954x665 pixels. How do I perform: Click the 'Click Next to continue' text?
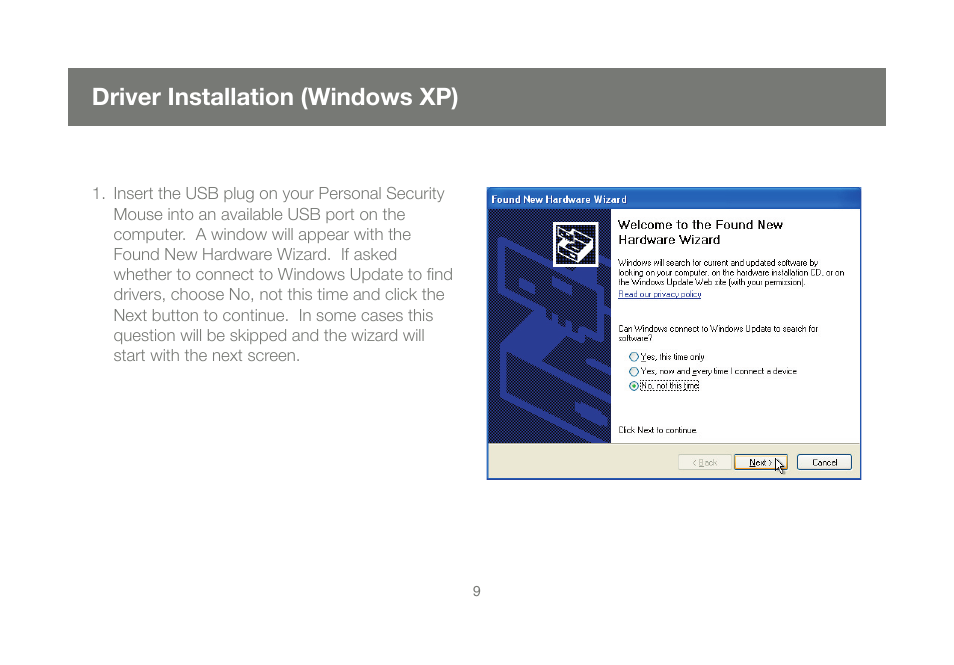click(657, 430)
